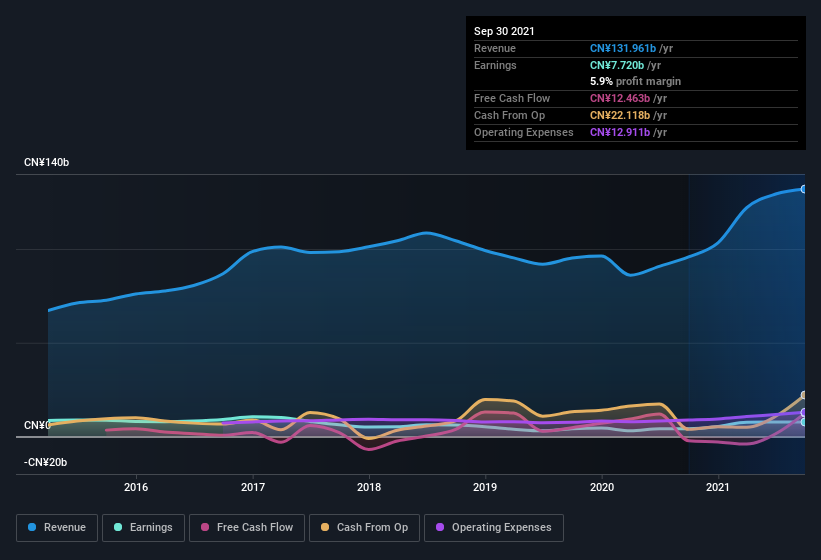Click the Cash From Op tooltip label
Image resolution: width=821 pixels, height=560 pixels.
(509, 115)
